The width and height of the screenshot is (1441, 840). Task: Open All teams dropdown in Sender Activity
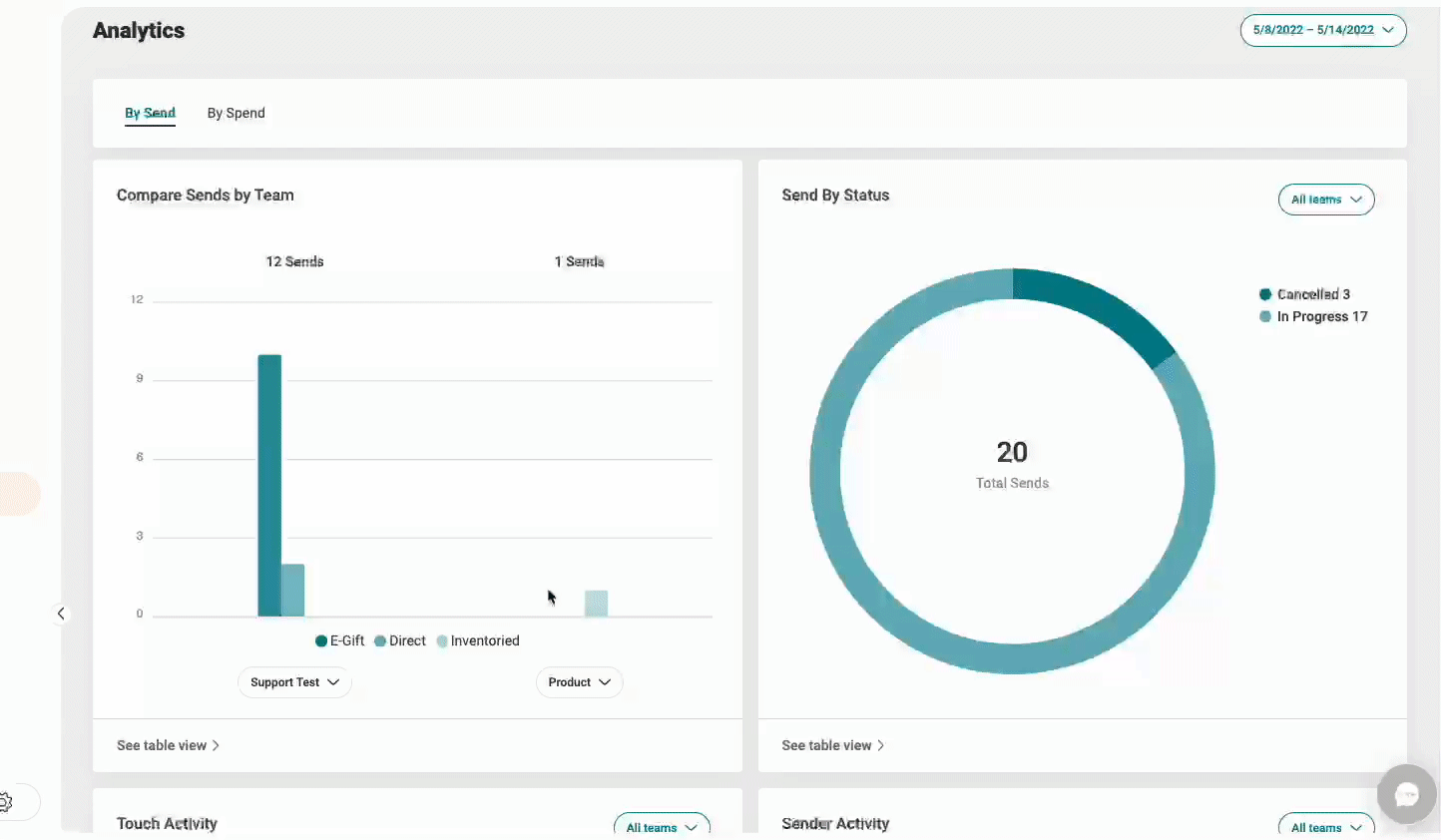(1325, 826)
